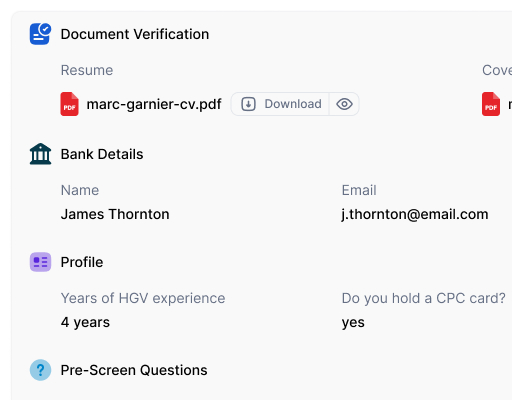This screenshot has width=512, height=400.
Task: Select the marc-garnier-cv.pdf file name
Action: pos(154,104)
